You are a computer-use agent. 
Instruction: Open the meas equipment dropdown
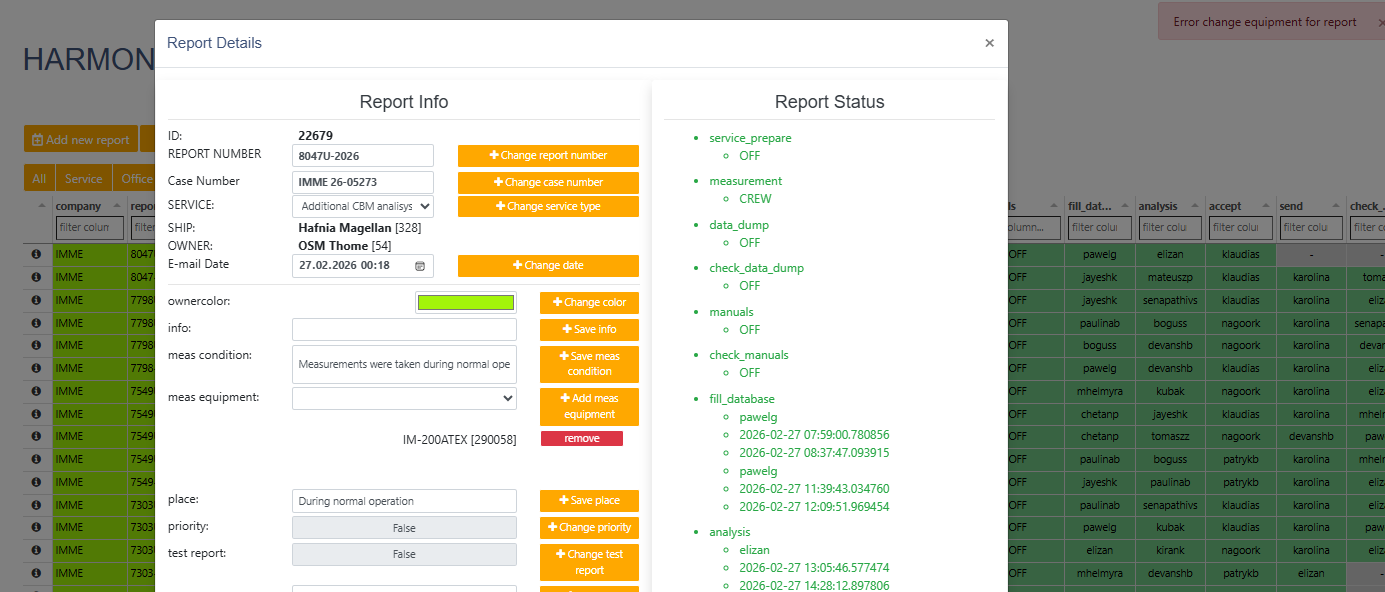click(x=404, y=398)
